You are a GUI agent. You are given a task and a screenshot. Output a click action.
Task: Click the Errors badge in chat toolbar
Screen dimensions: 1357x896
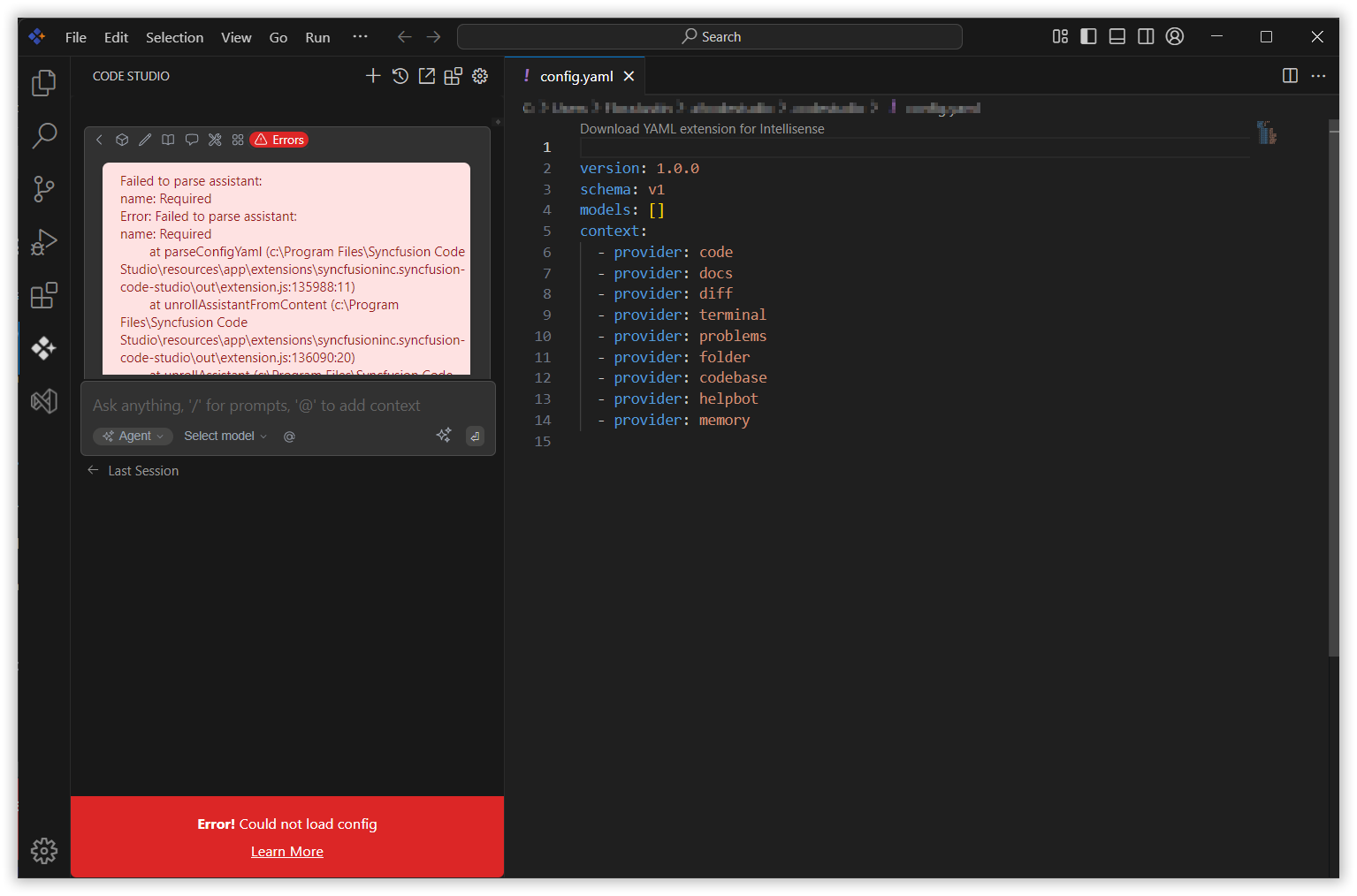click(278, 139)
